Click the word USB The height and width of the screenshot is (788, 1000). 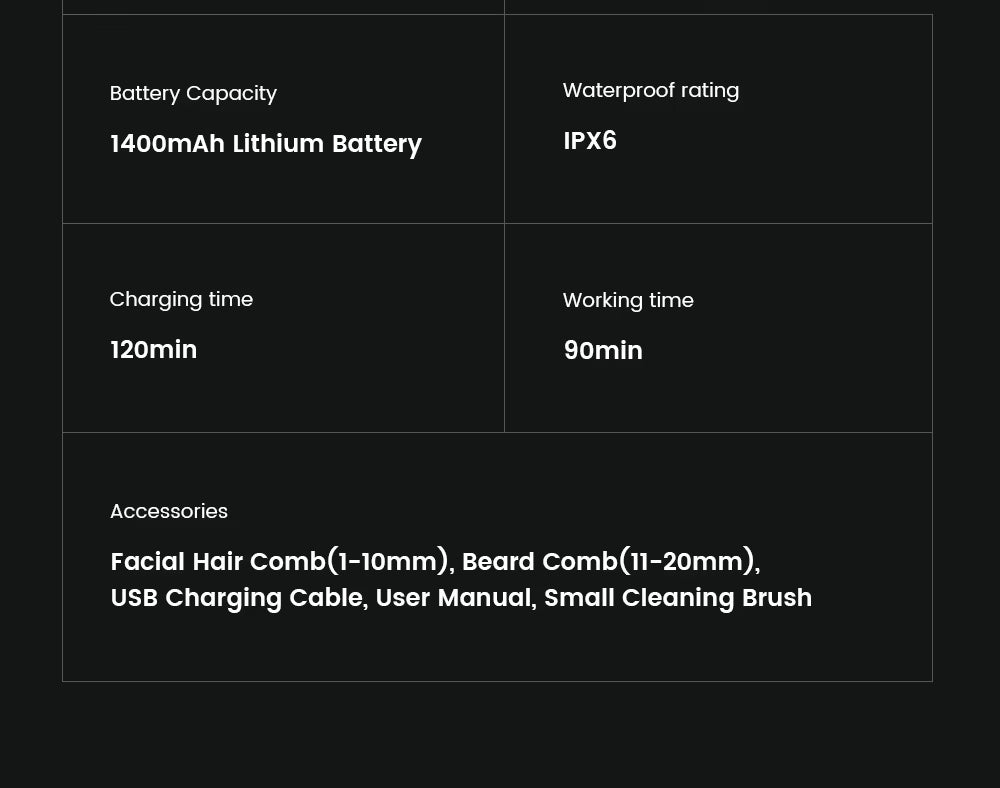pos(134,598)
